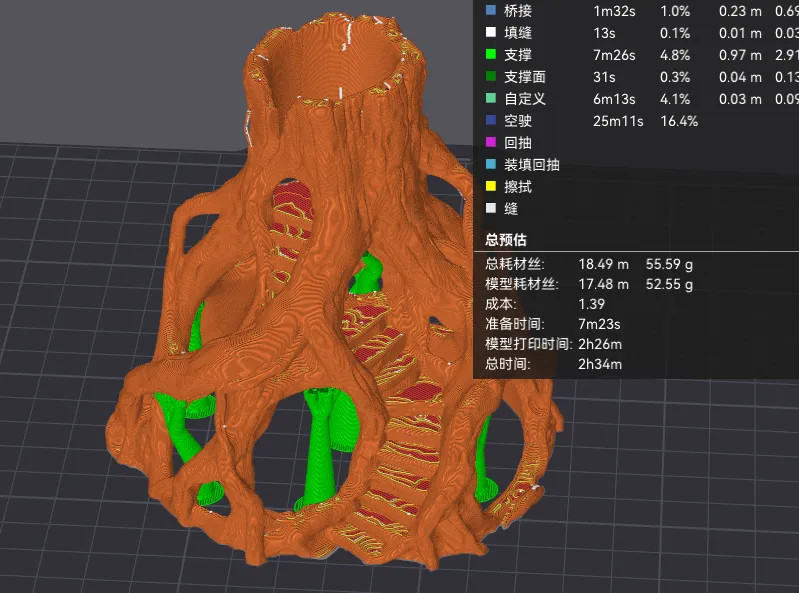Select the 空驶 legend label
Image resolution: width=799 pixels, height=593 pixels.
click(x=518, y=121)
